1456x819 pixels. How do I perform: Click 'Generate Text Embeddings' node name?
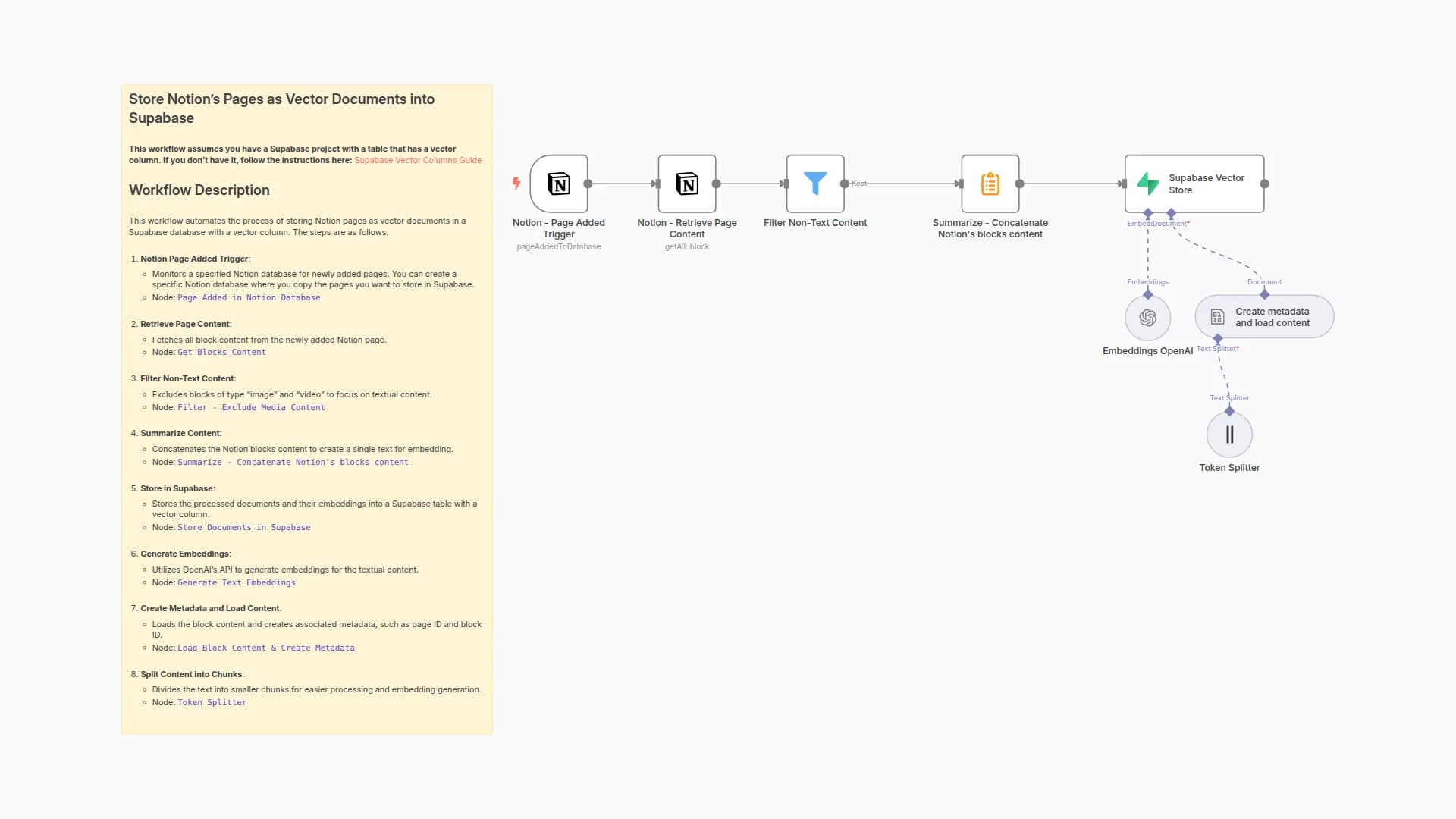pyautogui.click(x=237, y=583)
